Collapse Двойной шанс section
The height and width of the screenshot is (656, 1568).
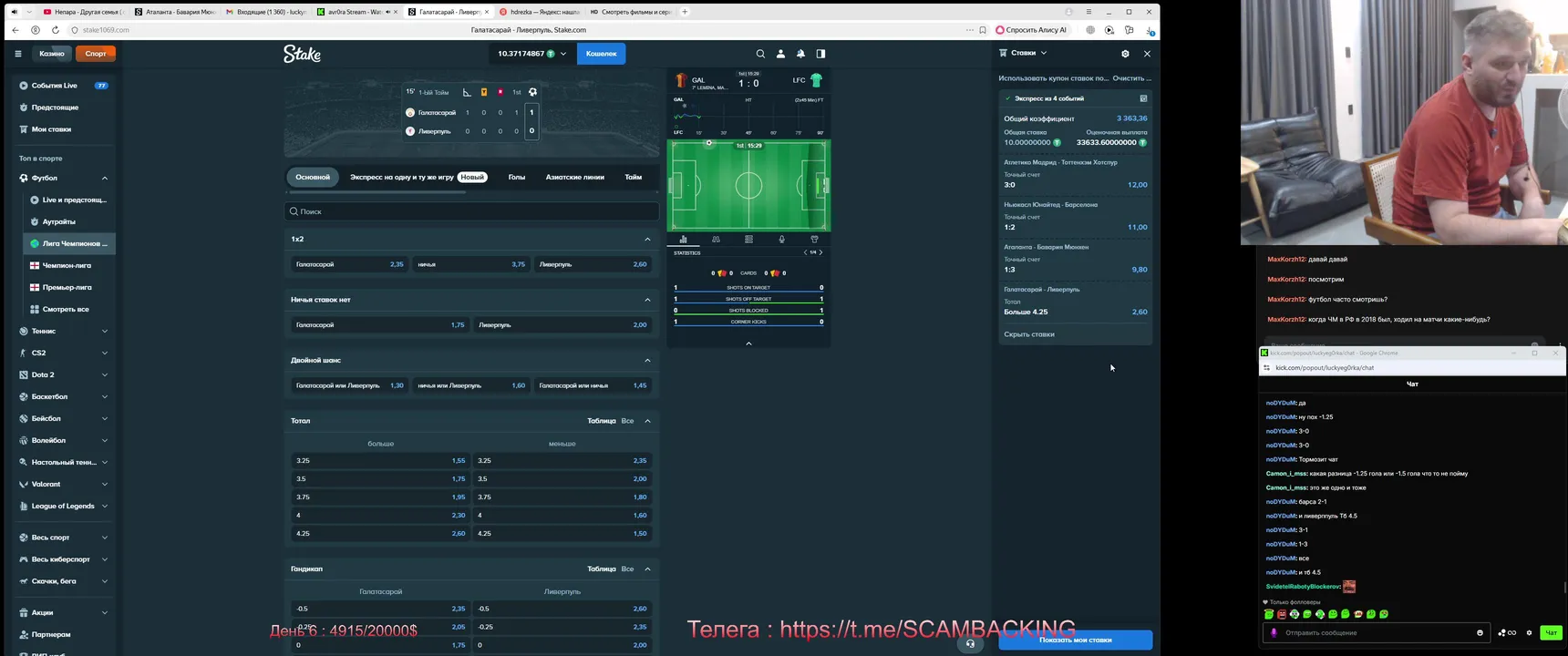[x=647, y=360]
